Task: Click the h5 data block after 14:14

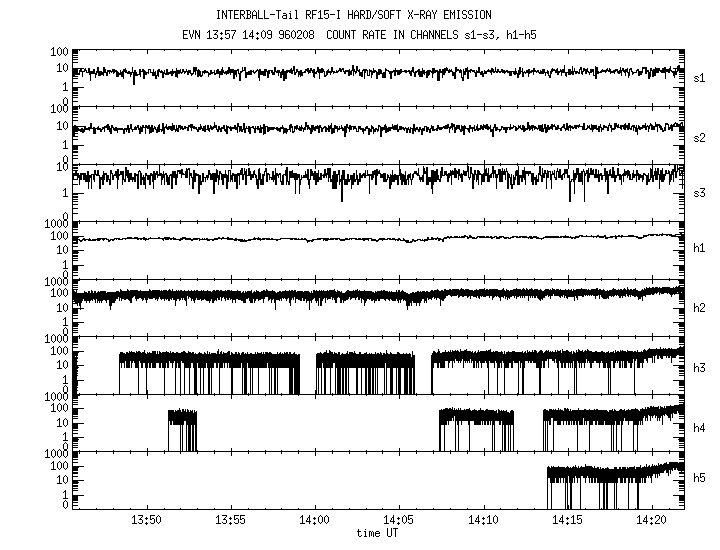Action: [612, 478]
